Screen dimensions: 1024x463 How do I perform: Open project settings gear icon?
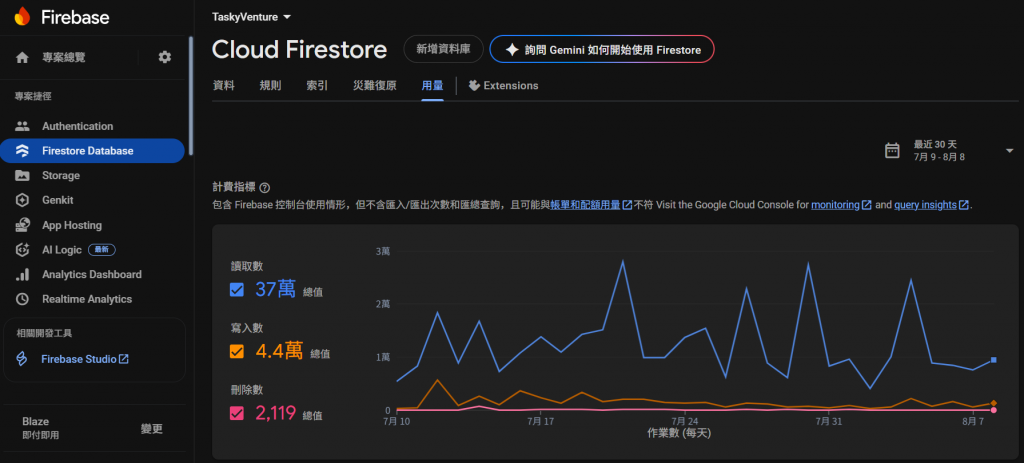[165, 57]
